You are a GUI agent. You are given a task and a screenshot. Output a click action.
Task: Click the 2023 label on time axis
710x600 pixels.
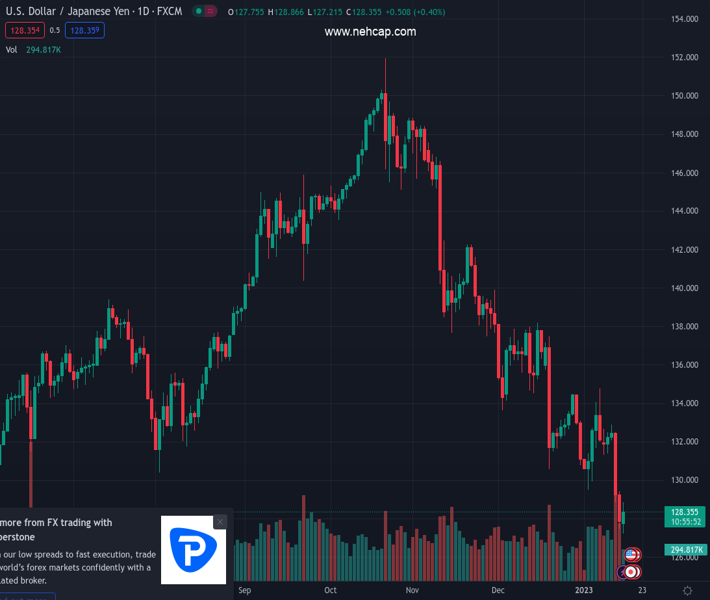[587, 591]
